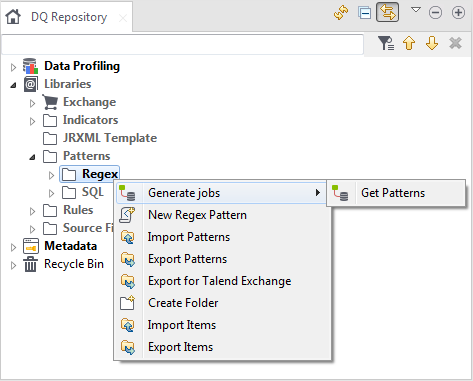Select the SQL folder label
The image size is (473, 381).
click(93, 192)
